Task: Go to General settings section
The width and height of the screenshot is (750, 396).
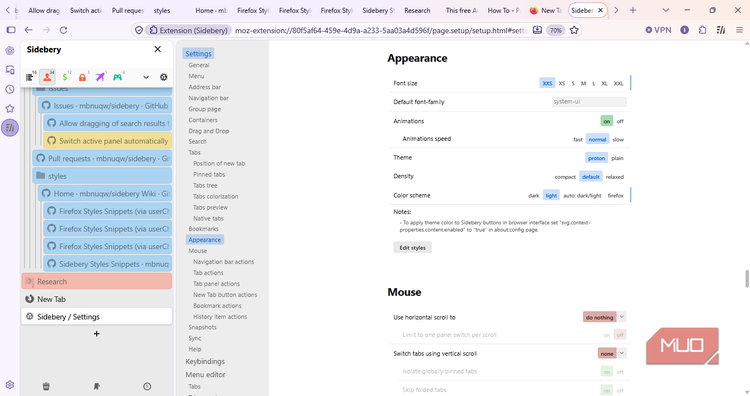Action: tap(199, 65)
